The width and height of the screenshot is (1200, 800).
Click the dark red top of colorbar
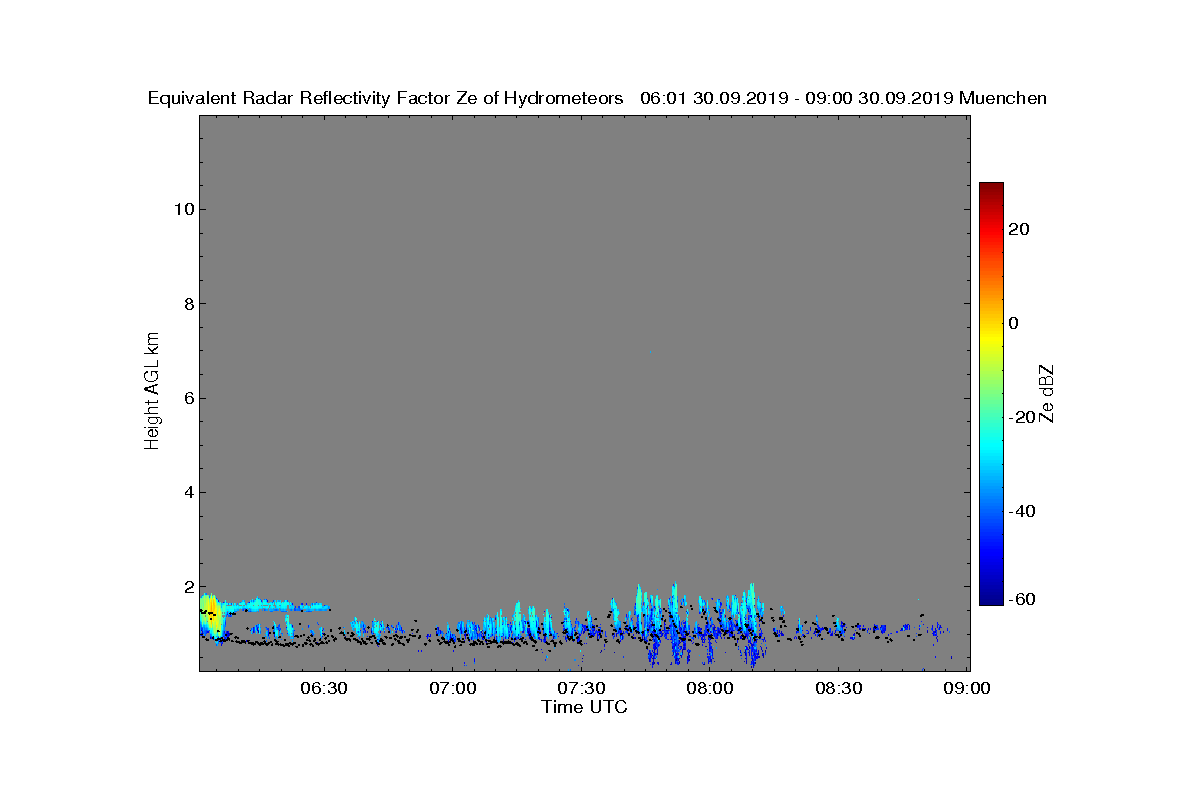[x=991, y=188]
